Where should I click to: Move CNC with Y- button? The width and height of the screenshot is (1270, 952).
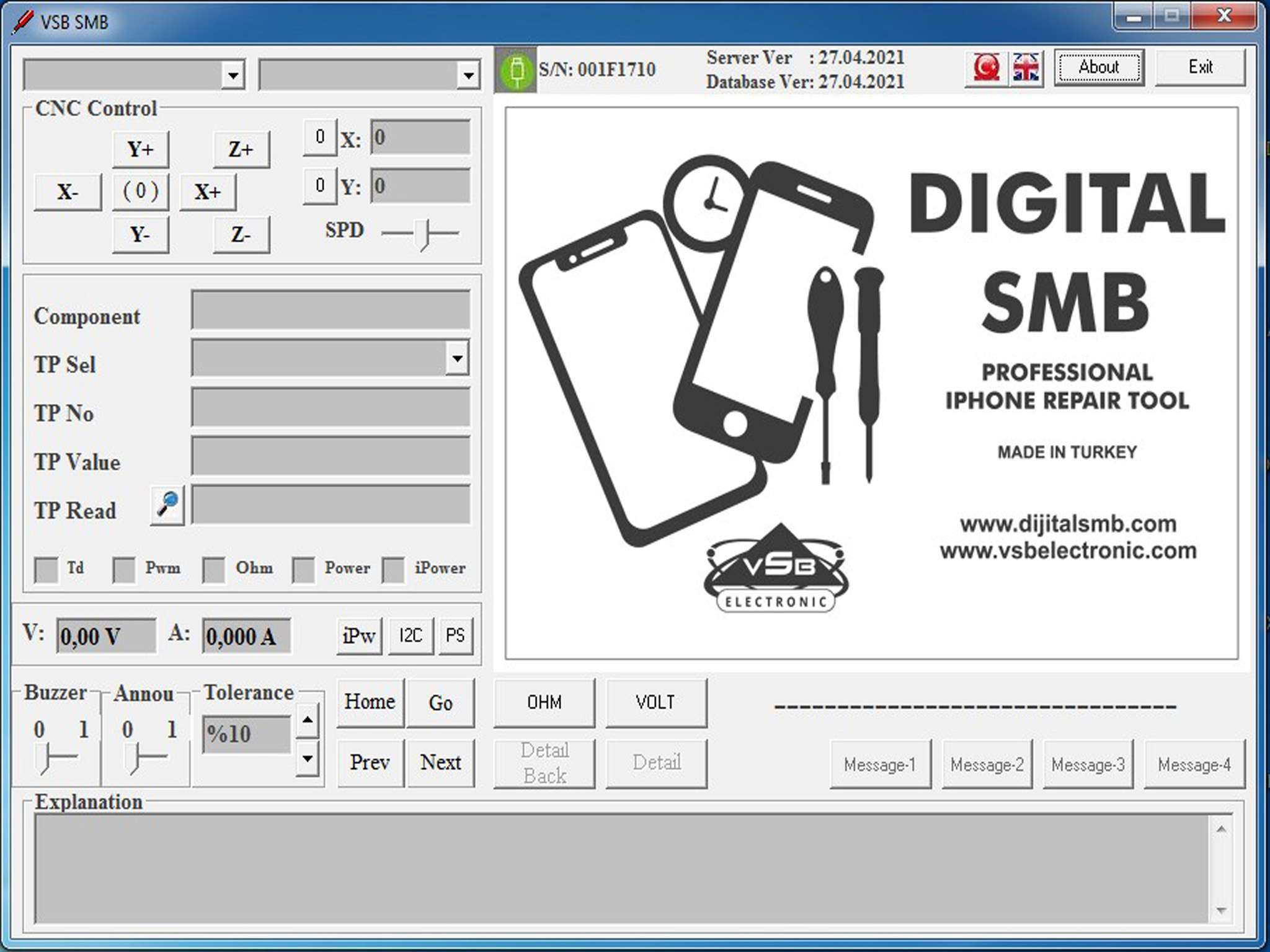[140, 235]
